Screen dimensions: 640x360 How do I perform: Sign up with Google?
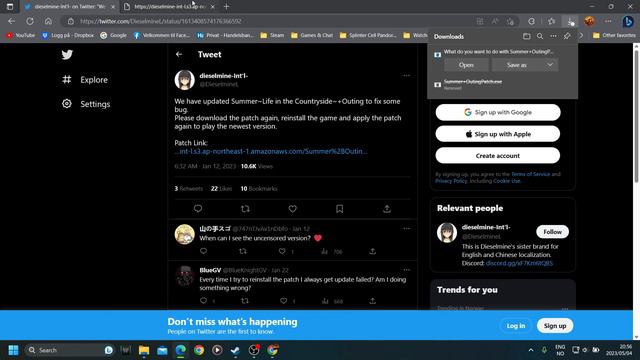click(498, 112)
